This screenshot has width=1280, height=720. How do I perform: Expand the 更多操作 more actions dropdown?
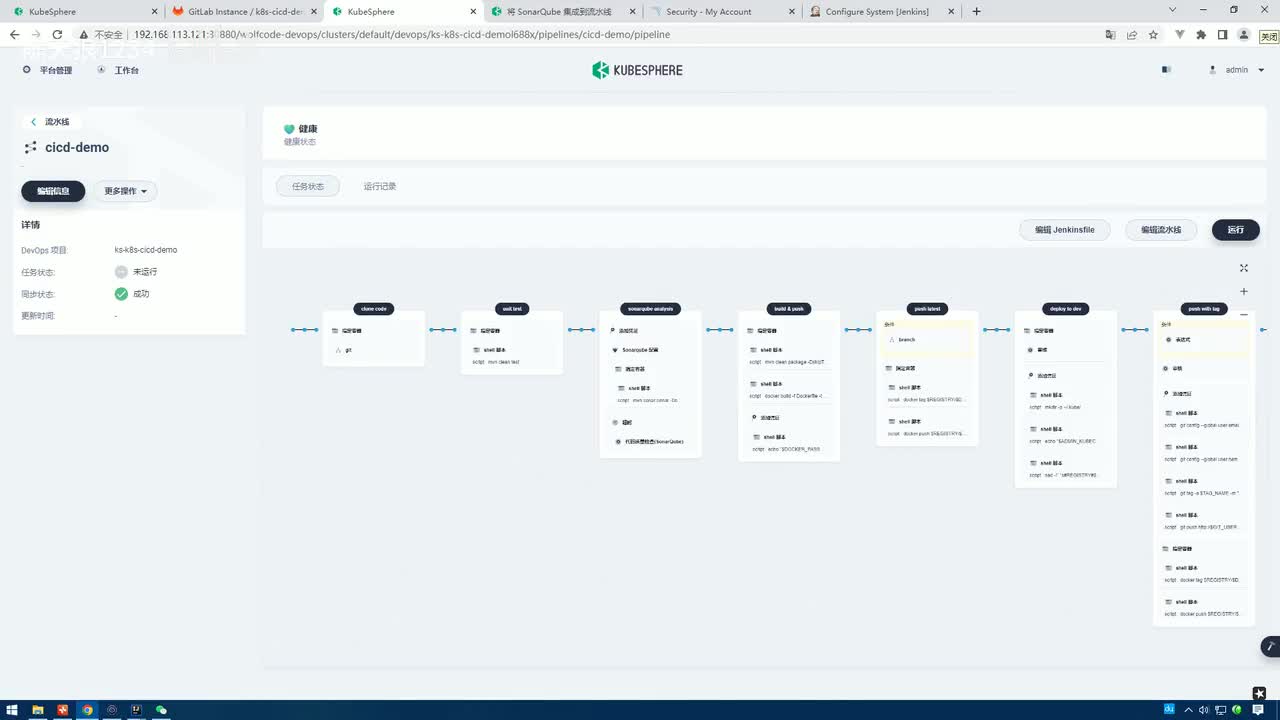[x=125, y=191]
